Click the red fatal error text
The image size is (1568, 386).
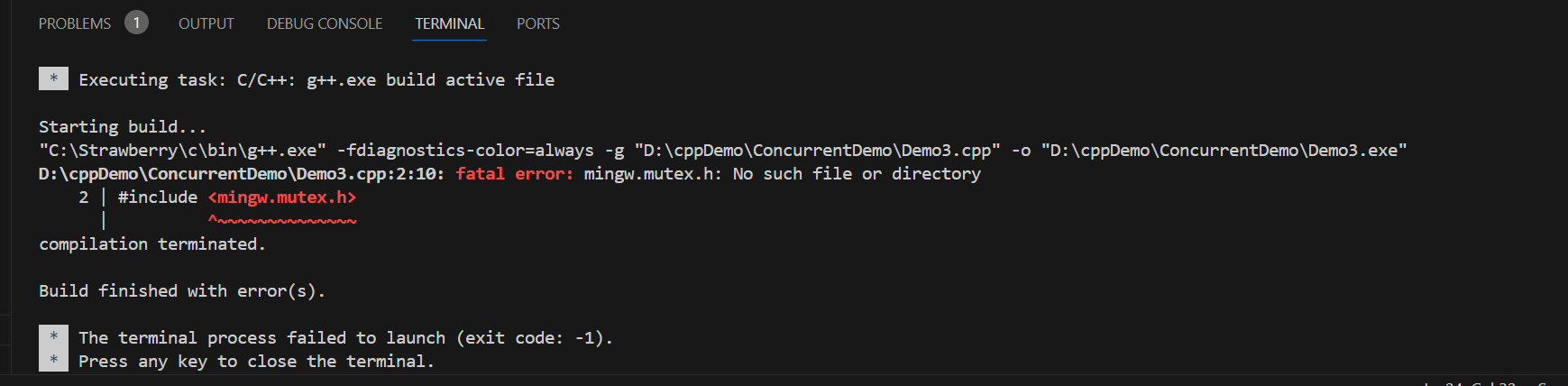(x=514, y=173)
